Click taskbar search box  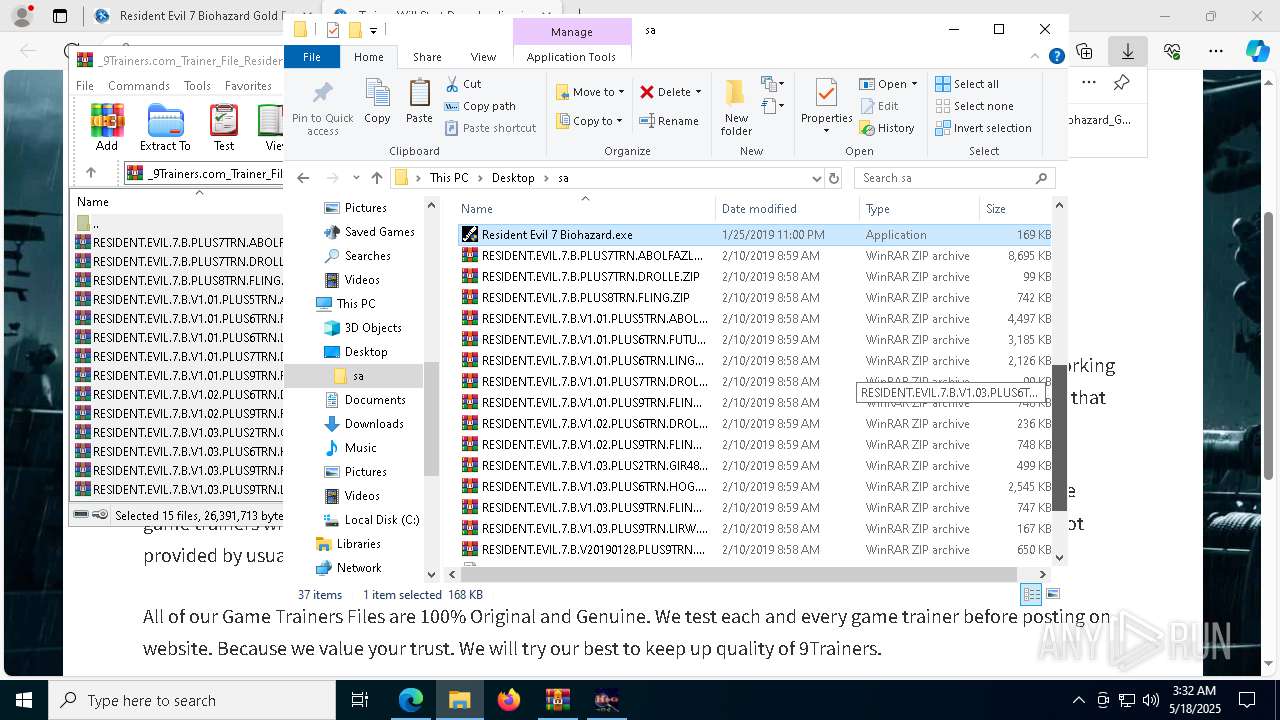192,700
